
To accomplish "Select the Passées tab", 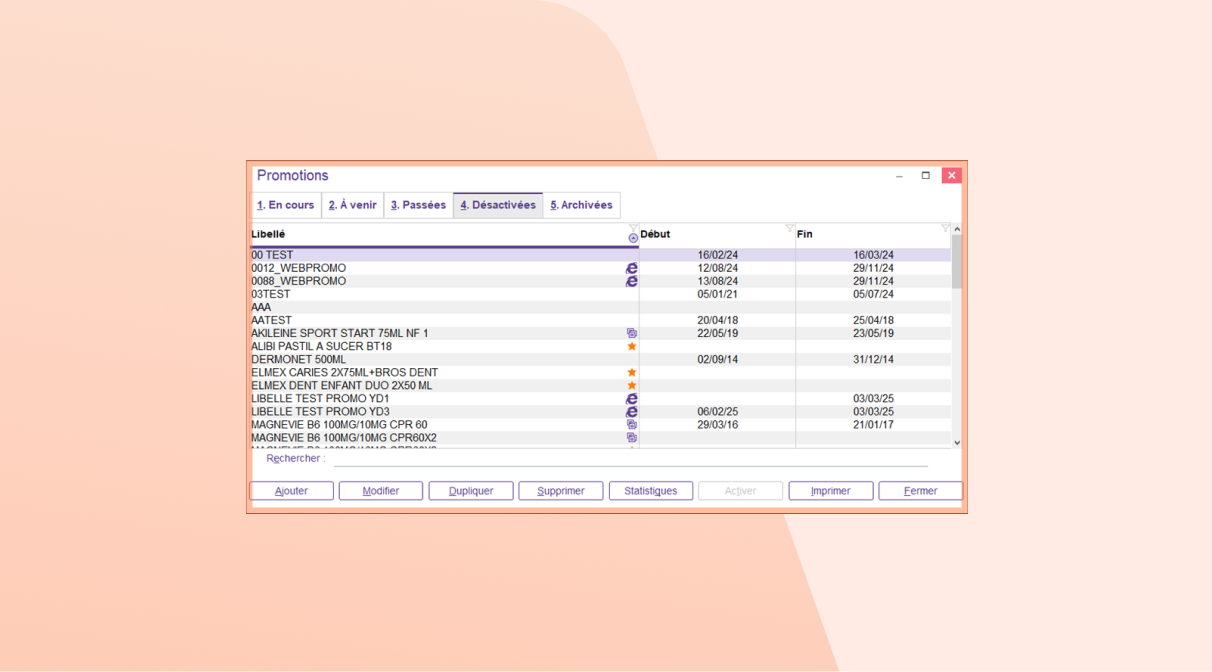I will click(x=418, y=205).
